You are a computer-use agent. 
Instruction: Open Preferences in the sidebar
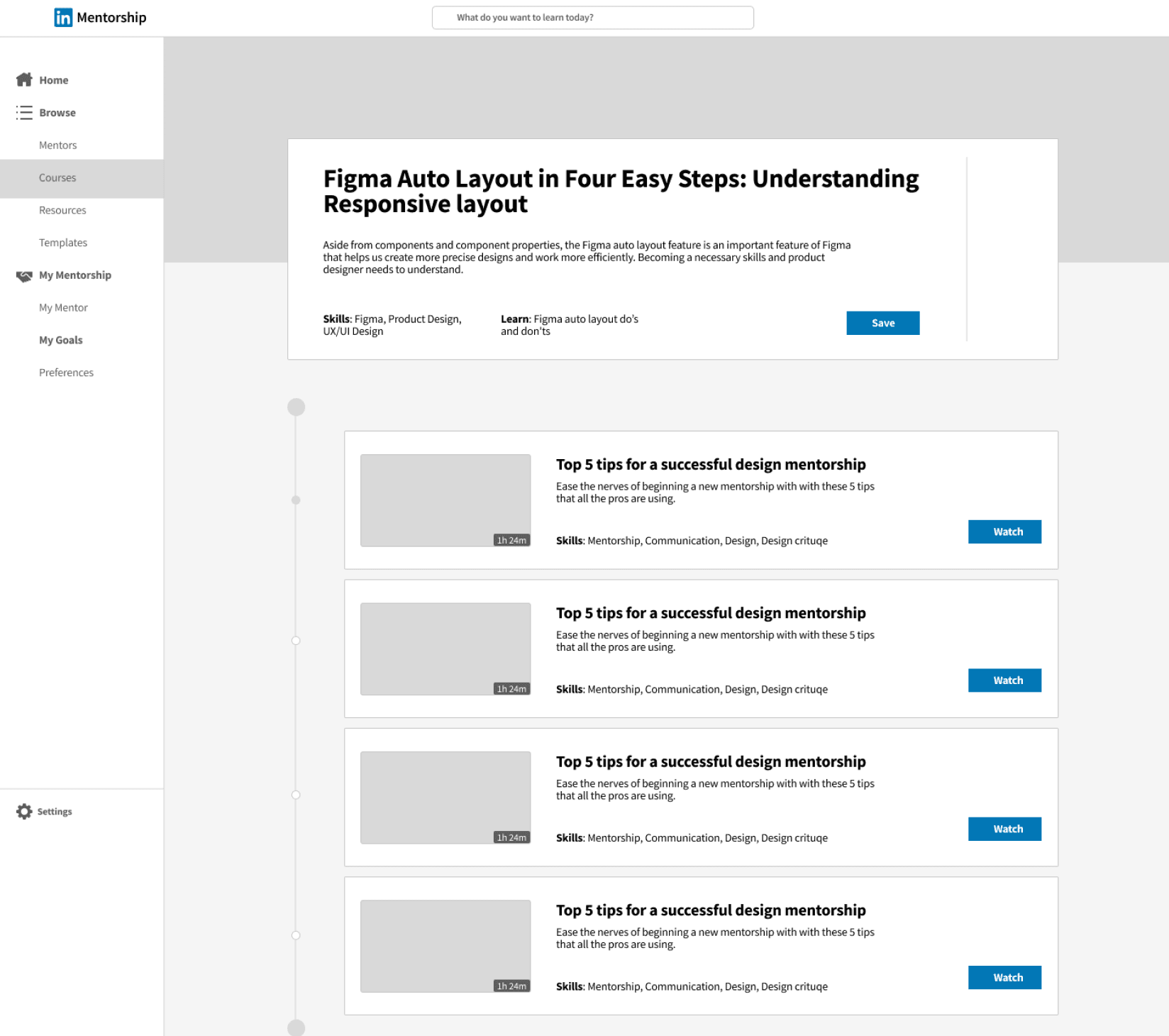click(66, 373)
